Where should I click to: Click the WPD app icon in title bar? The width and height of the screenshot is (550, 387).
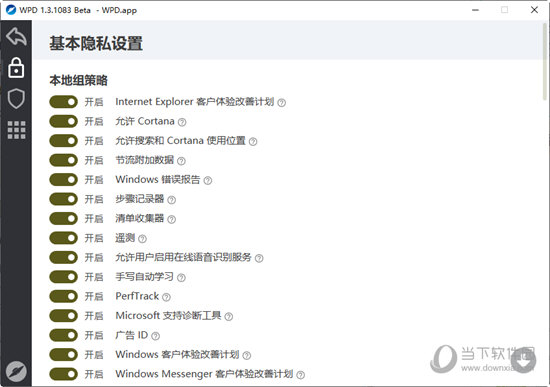11,10
